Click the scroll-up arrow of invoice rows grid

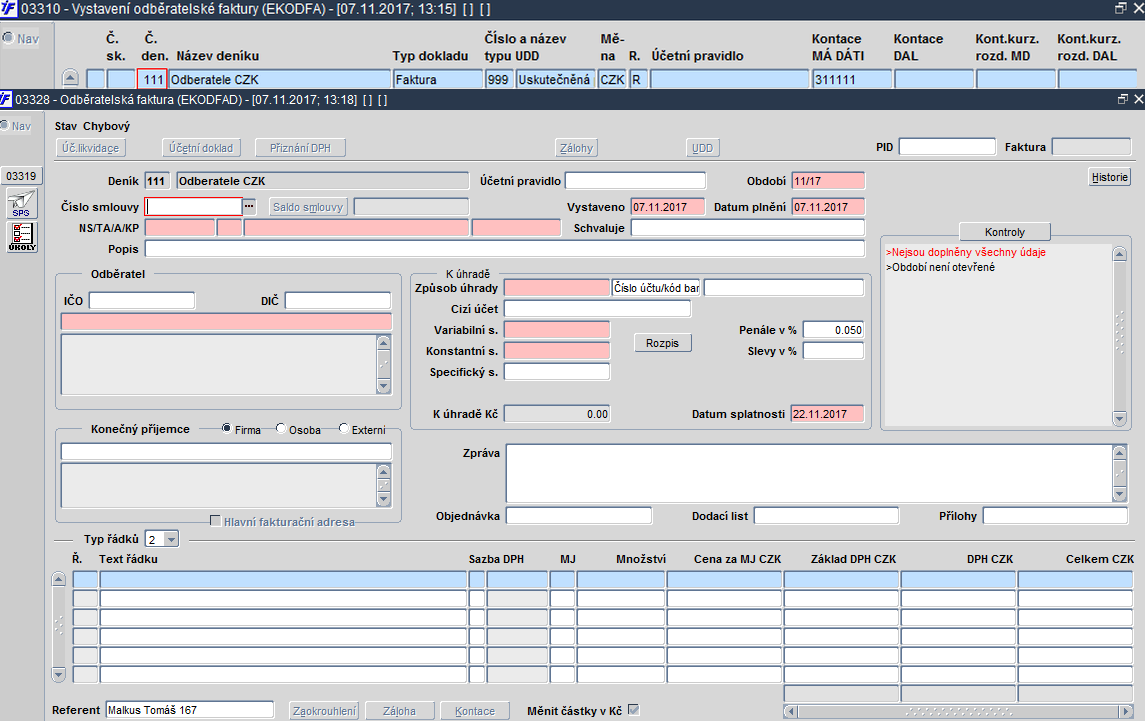pyautogui.click(x=60, y=579)
